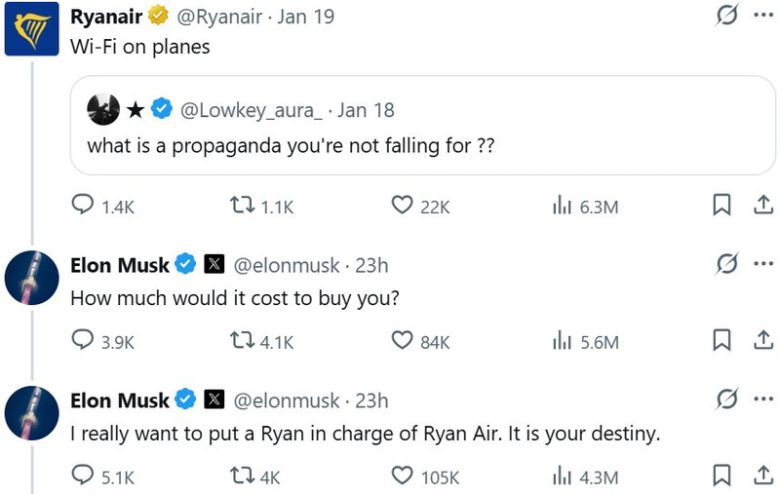
Task: Repost the post with 4.1K reposts
Action: [240, 341]
